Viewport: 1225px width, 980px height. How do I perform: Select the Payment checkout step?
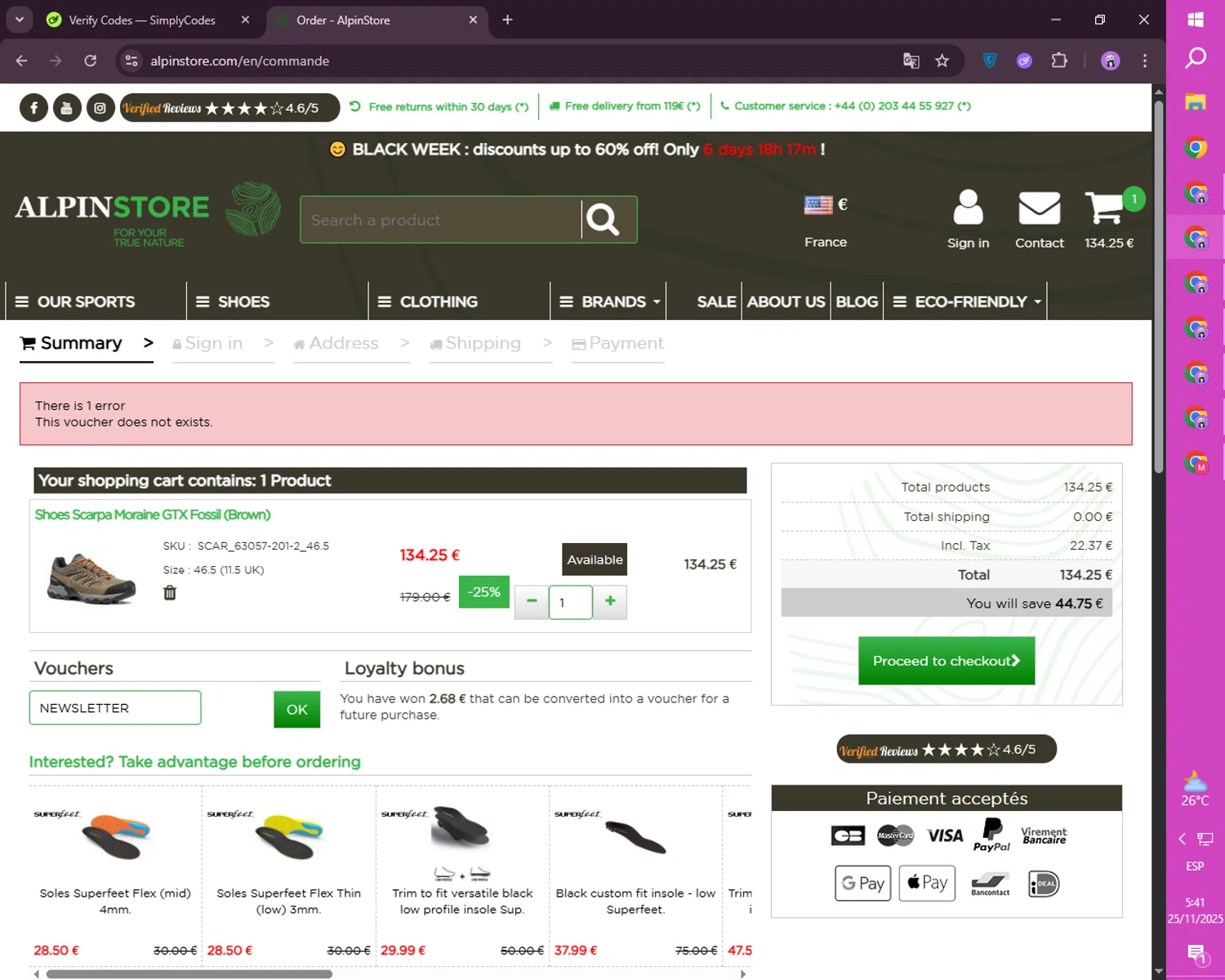point(618,345)
